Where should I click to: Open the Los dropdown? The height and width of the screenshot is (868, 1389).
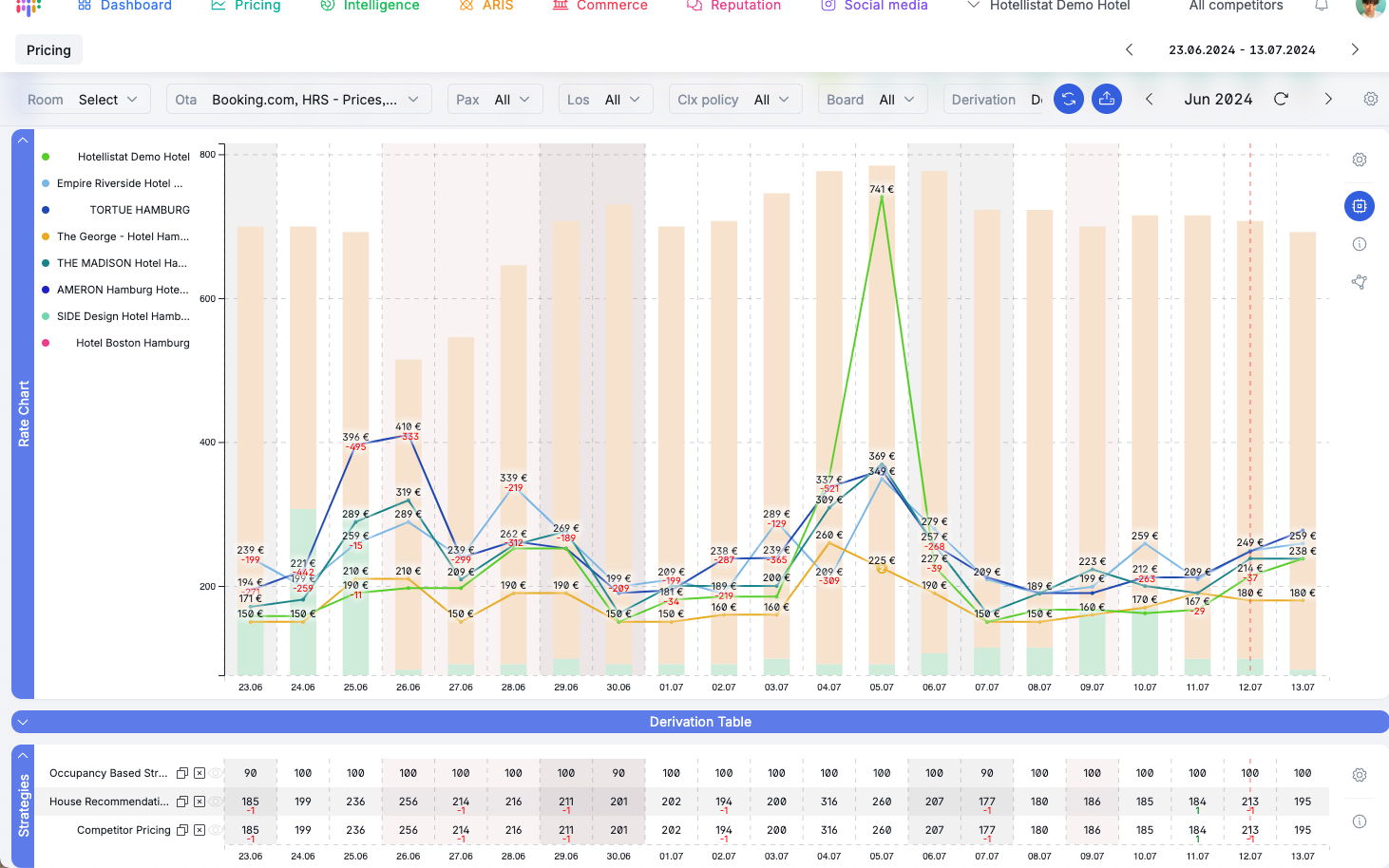[x=604, y=99]
